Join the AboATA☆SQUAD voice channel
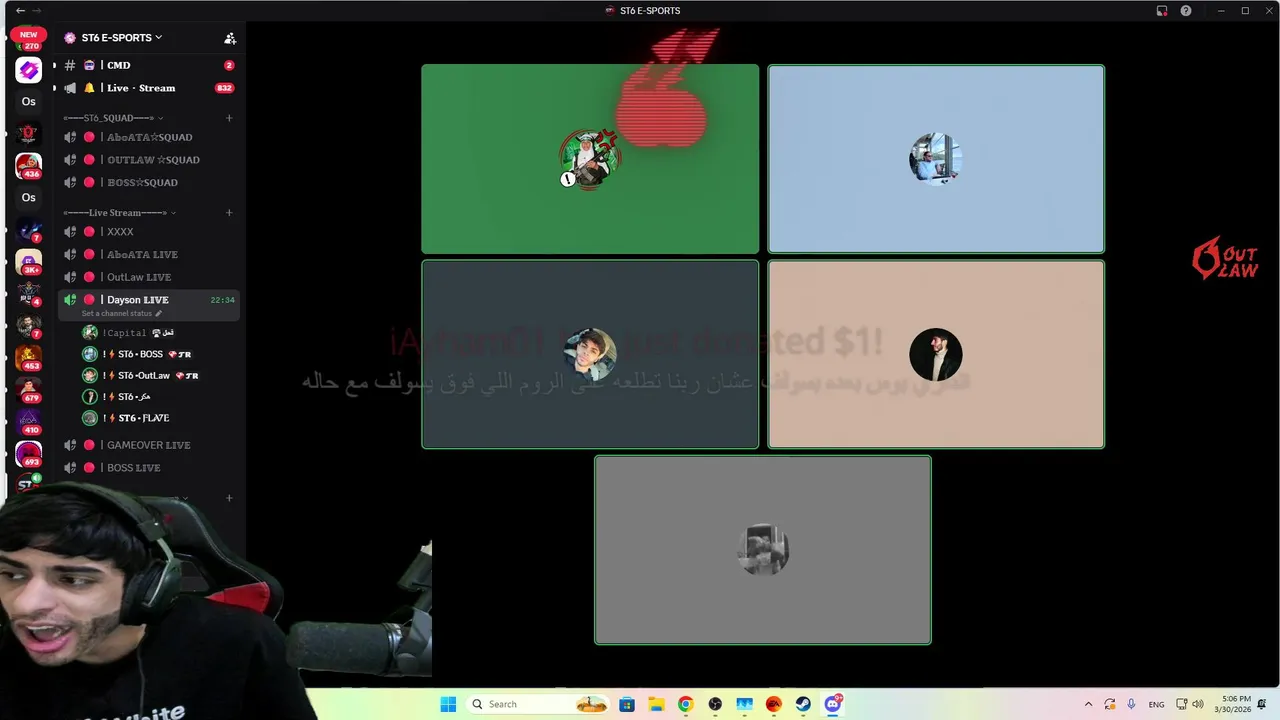This screenshot has width=1280, height=720. click(148, 137)
